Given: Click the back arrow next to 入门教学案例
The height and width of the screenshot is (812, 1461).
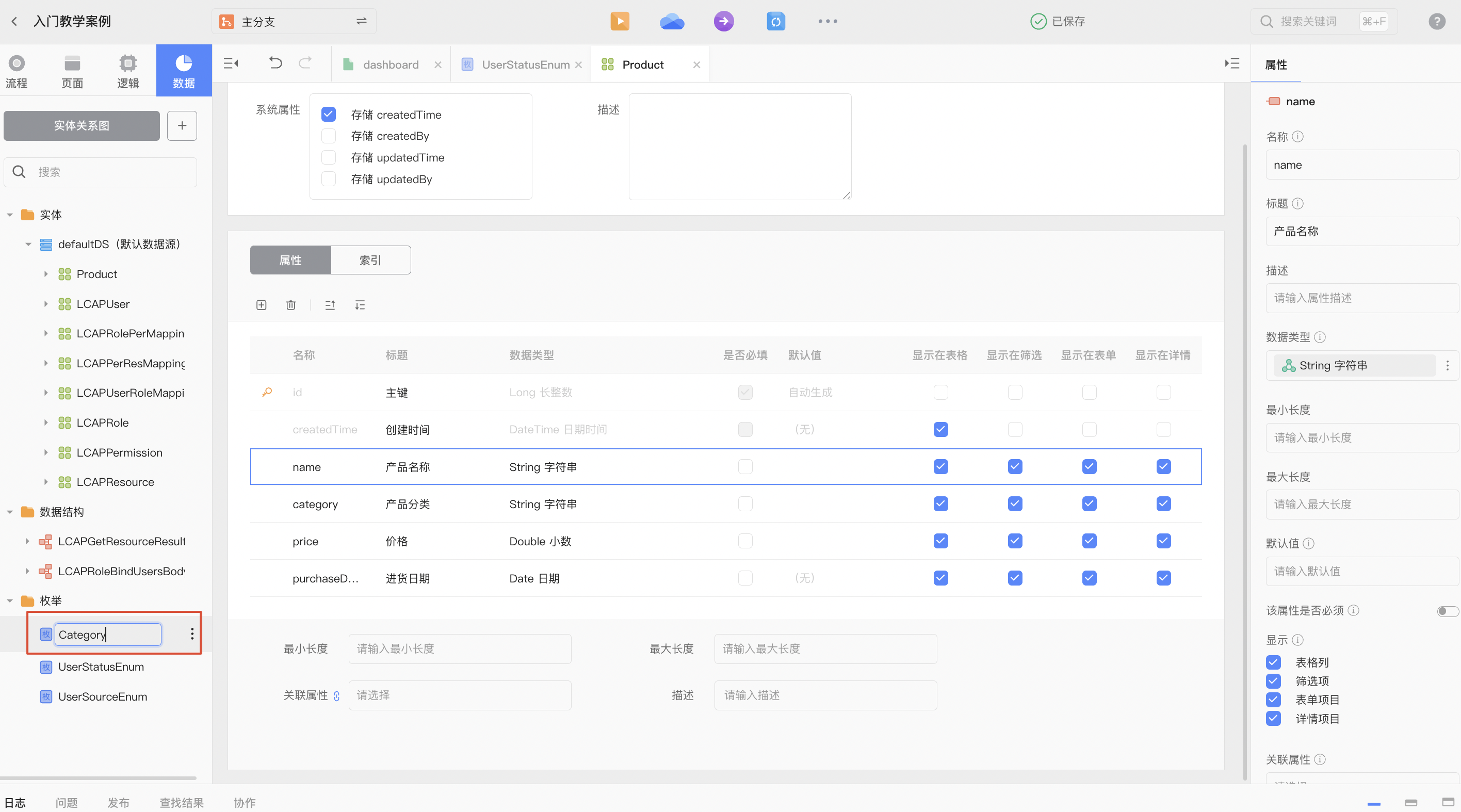Looking at the screenshot, I should [14, 22].
